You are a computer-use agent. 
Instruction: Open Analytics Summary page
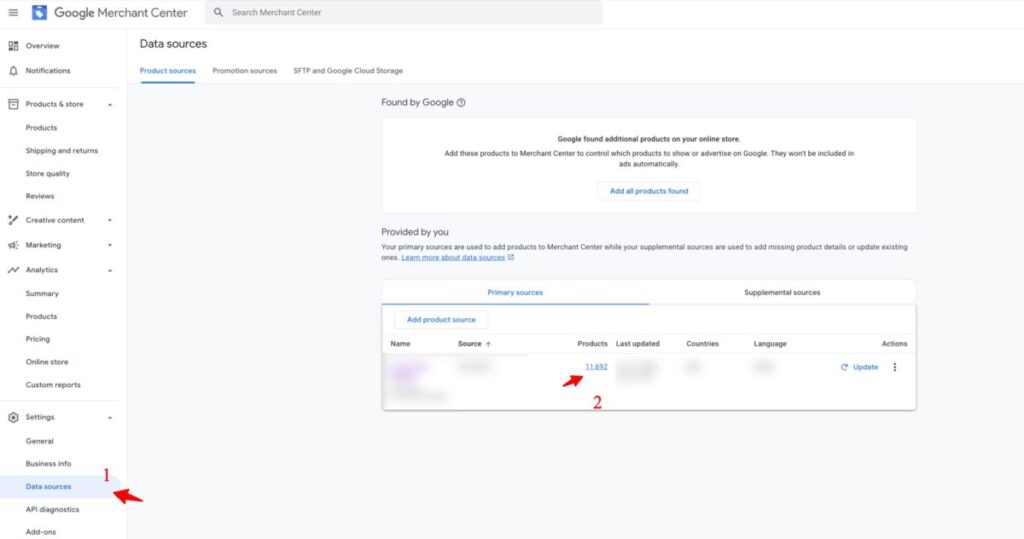42,293
